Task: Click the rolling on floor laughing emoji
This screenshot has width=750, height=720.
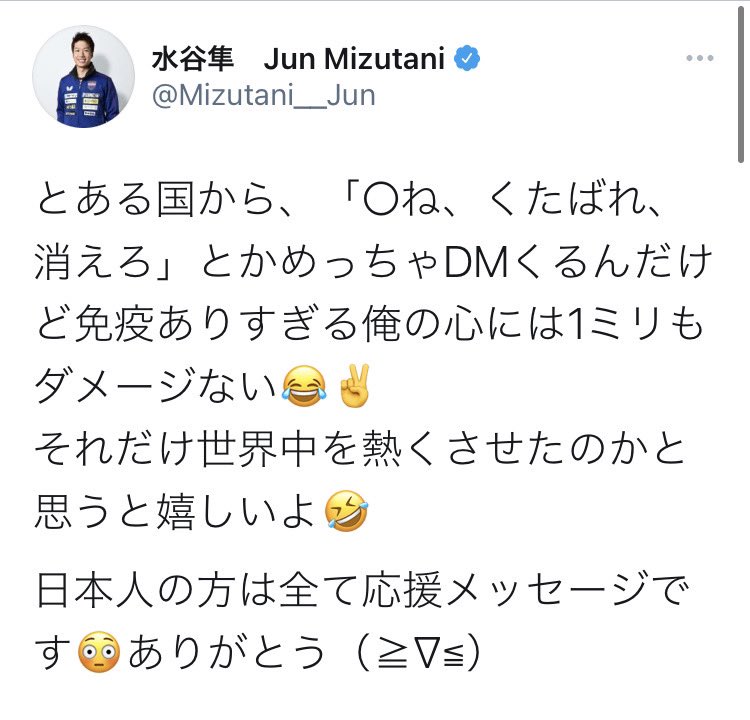Action: (347, 510)
